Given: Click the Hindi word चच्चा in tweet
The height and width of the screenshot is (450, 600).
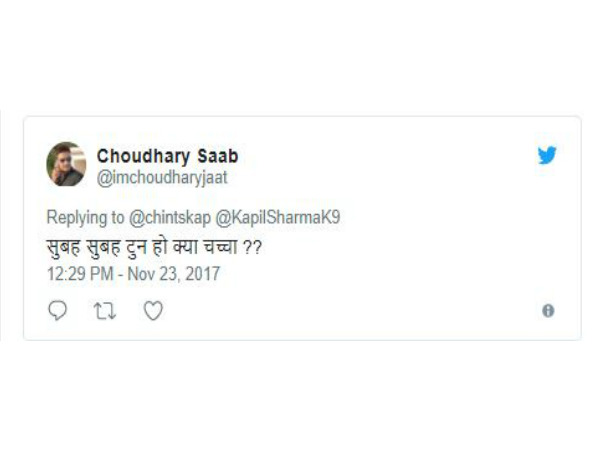Looking at the screenshot, I should (x=221, y=246).
